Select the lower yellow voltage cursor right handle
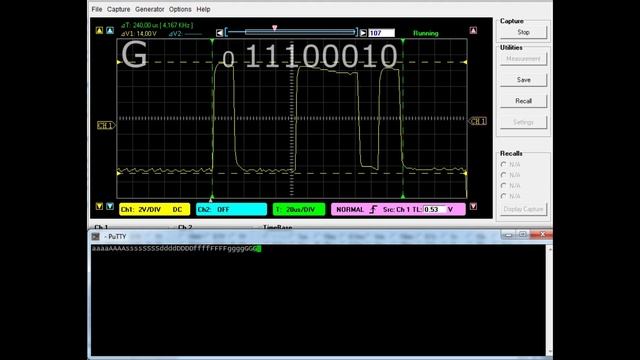This screenshot has height=360, width=640. pos(465,173)
